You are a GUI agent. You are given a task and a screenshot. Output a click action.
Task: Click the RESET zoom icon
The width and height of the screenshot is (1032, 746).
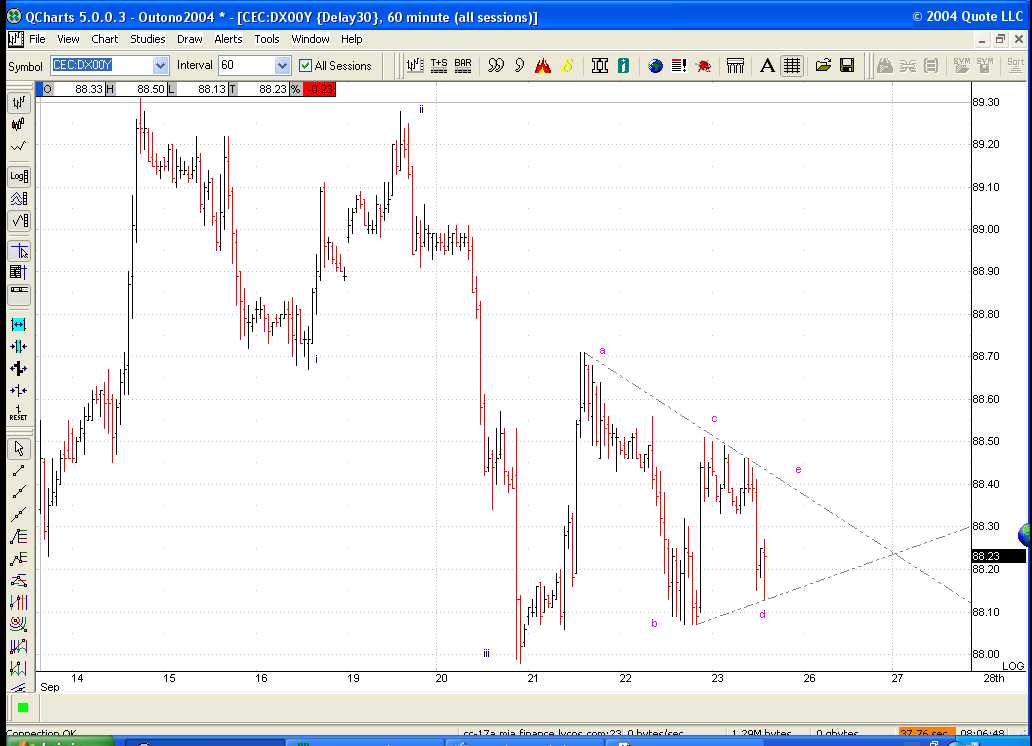(x=18, y=413)
